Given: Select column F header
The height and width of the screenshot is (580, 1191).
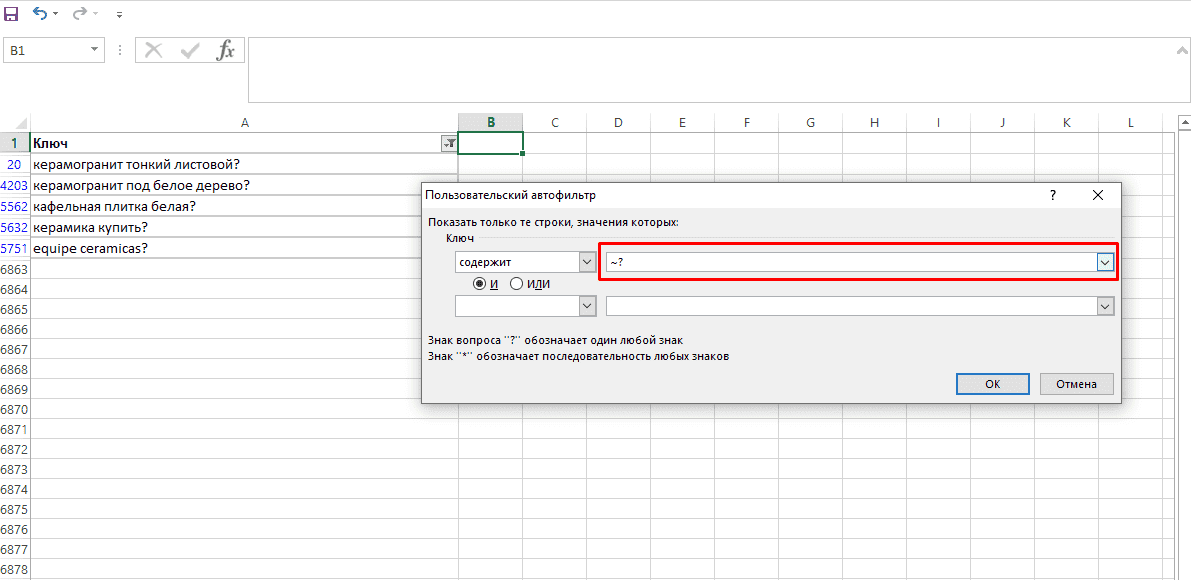Looking at the screenshot, I should (746, 122).
